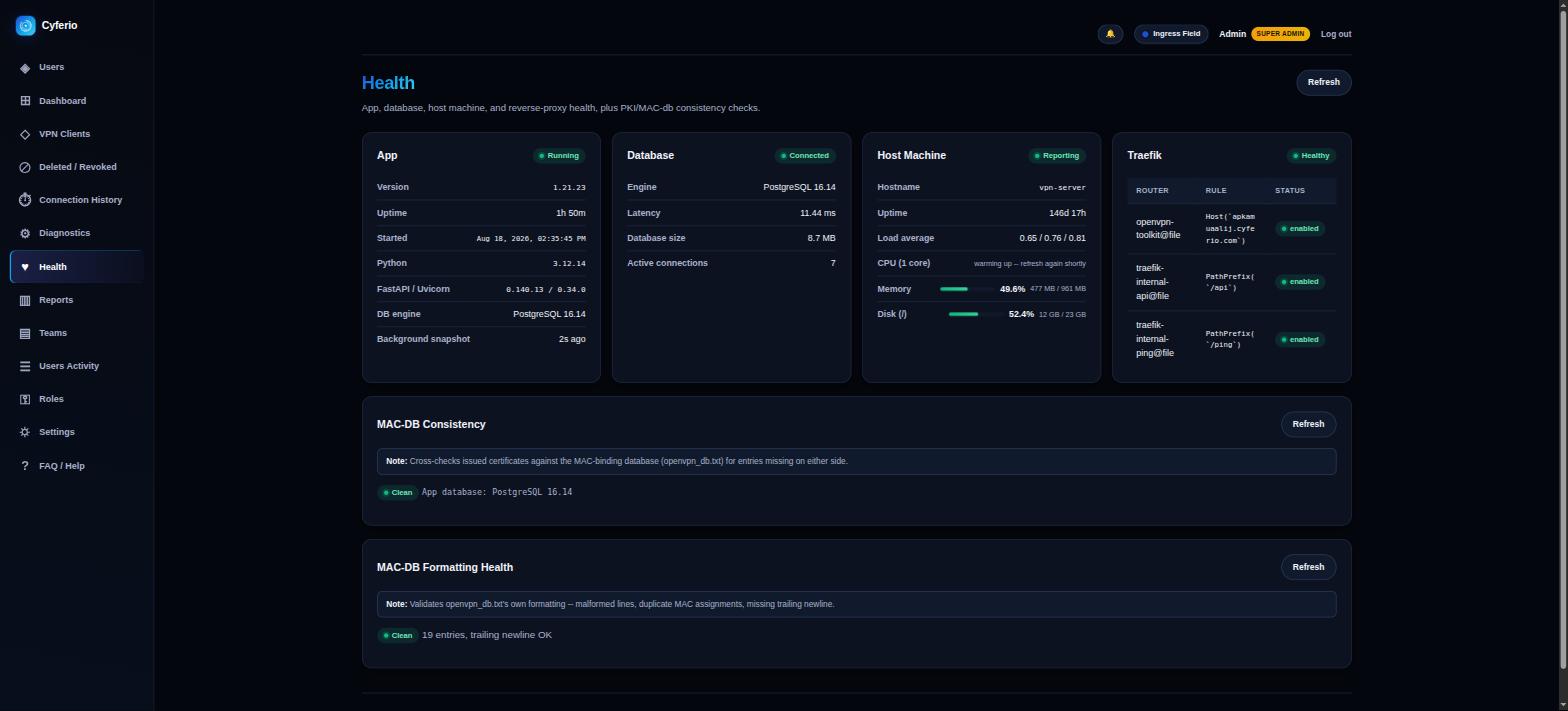The width and height of the screenshot is (1568, 711).
Task: Click the openvpn-toolkit@file router name
Action: click(1158, 229)
